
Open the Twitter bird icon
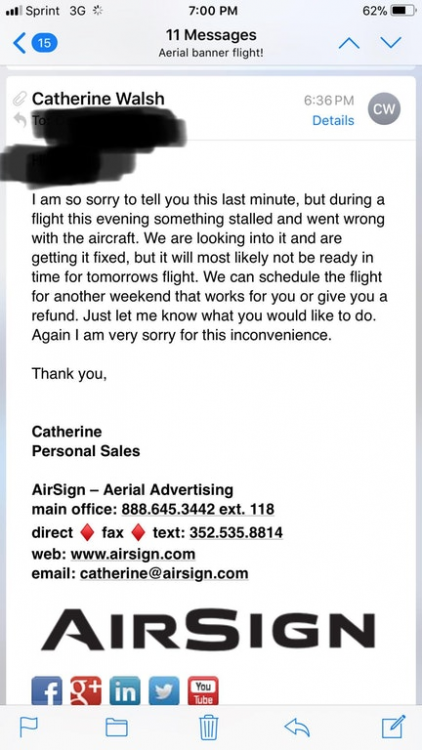164,691
